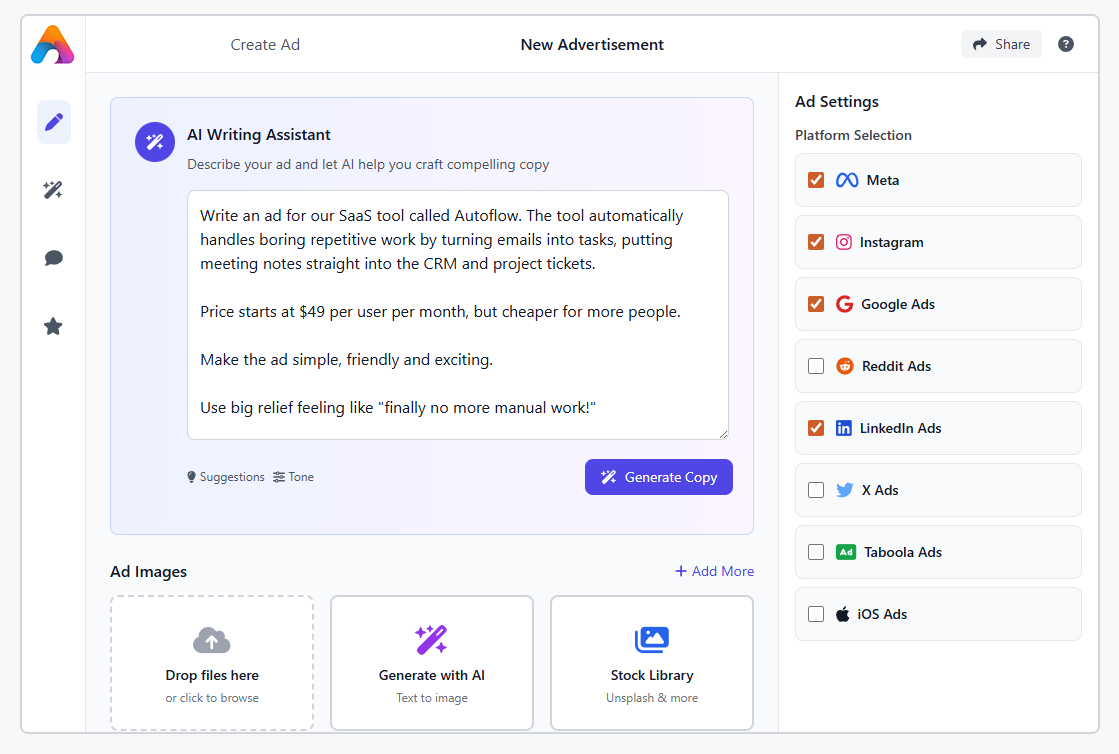
Task: Open the Suggestions option
Action: click(x=226, y=477)
